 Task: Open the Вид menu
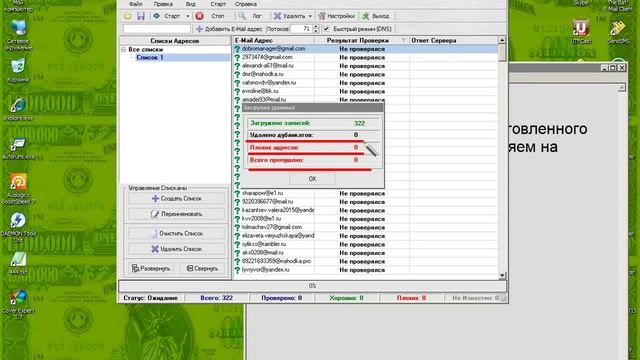click(191, 4)
